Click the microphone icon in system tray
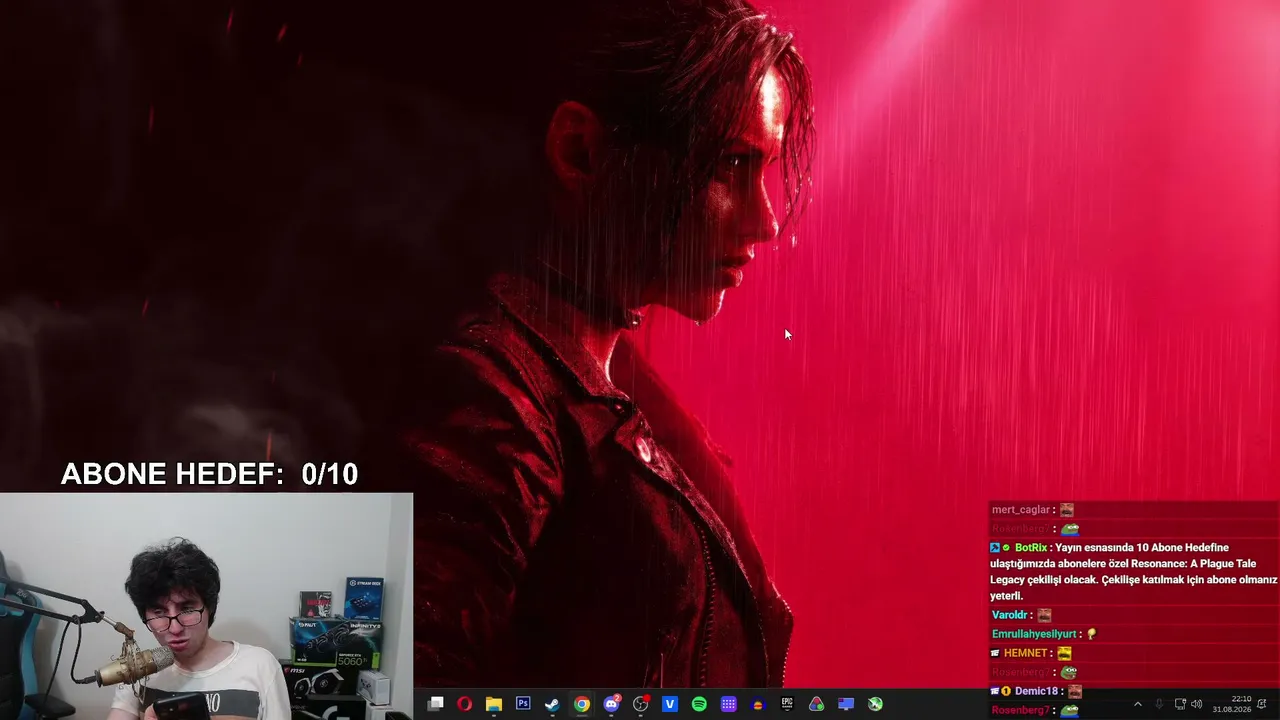The width and height of the screenshot is (1280, 720). point(1159,704)
